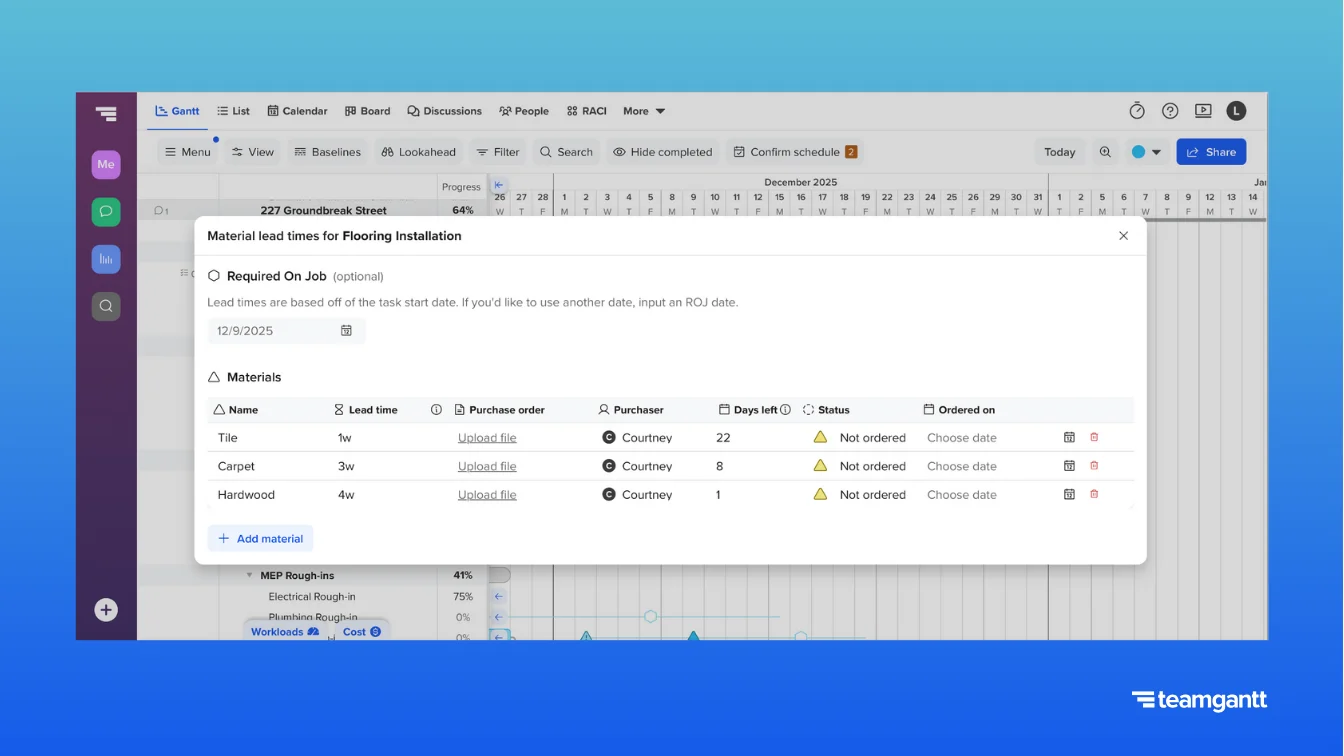
Task: Click the search magnifier icon in left sidebar
Action: click(x=106, y=306)
